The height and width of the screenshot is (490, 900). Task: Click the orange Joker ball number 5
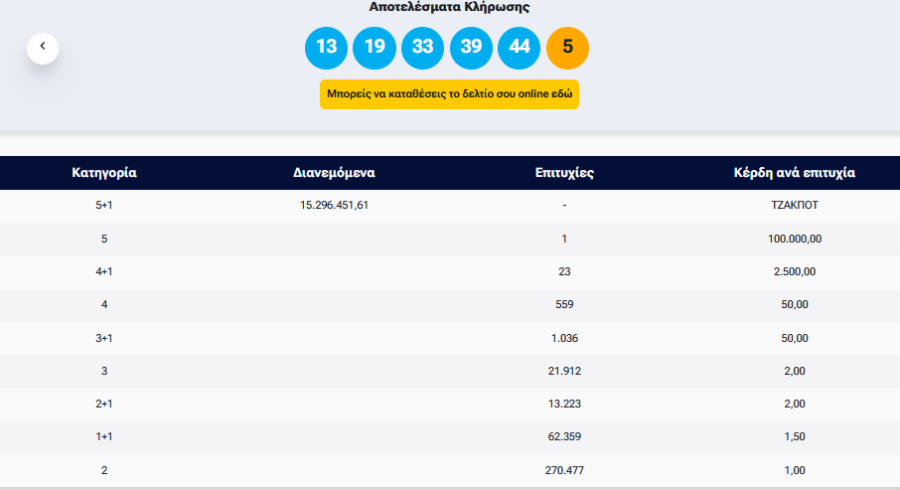point(568,47)
